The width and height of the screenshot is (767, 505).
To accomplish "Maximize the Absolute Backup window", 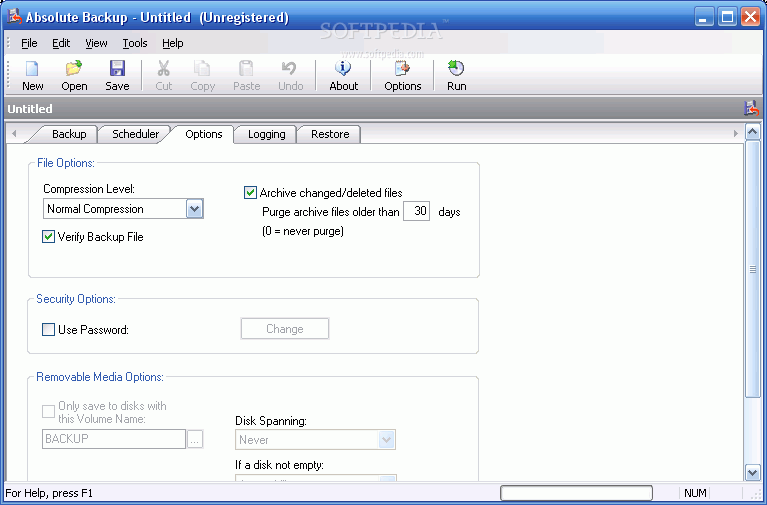I will pos(727,17).
